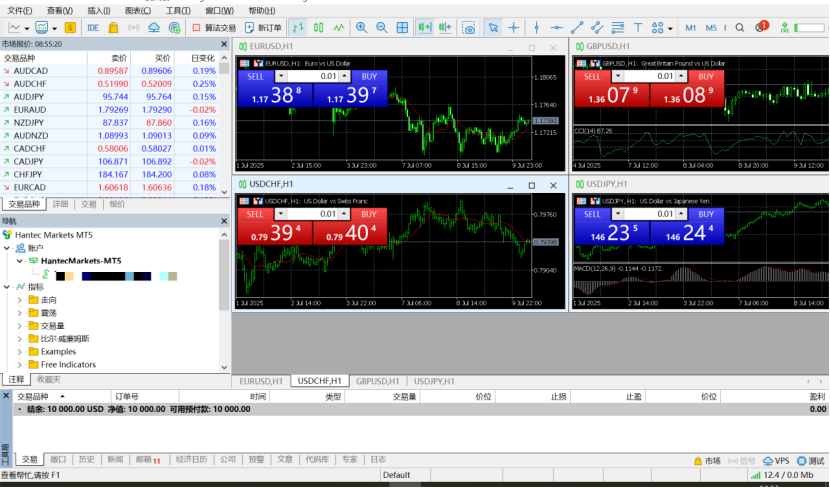The width and height of the screenshot is (830, 488).
Task: Open the VPS cloud toolbar icon
Action: point(154,28)
